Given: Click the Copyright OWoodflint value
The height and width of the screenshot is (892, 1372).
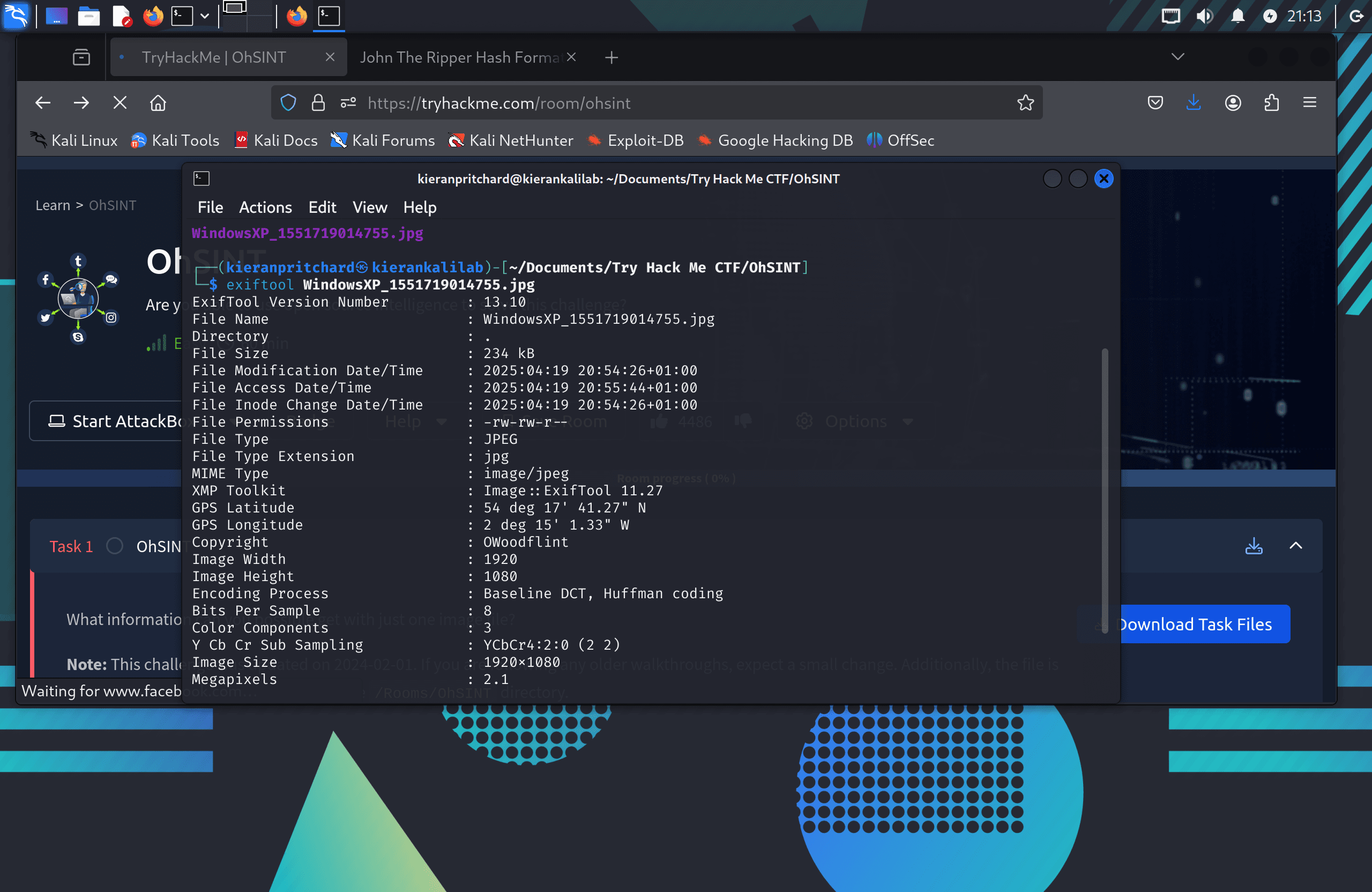Looking at the screenshot, I should coord(526,542).
